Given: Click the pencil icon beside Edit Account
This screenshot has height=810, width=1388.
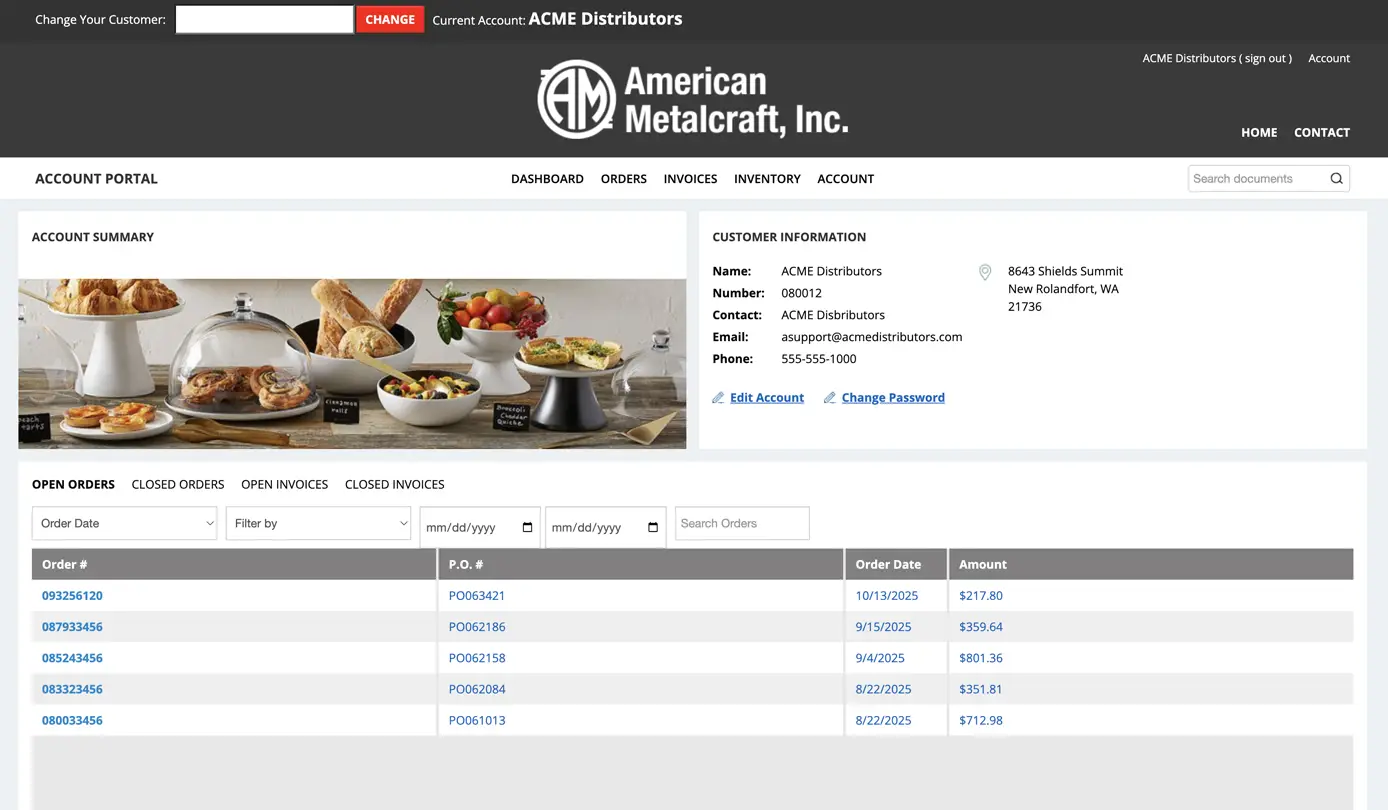Looking at the screenshot, I should tap(718, 398).
